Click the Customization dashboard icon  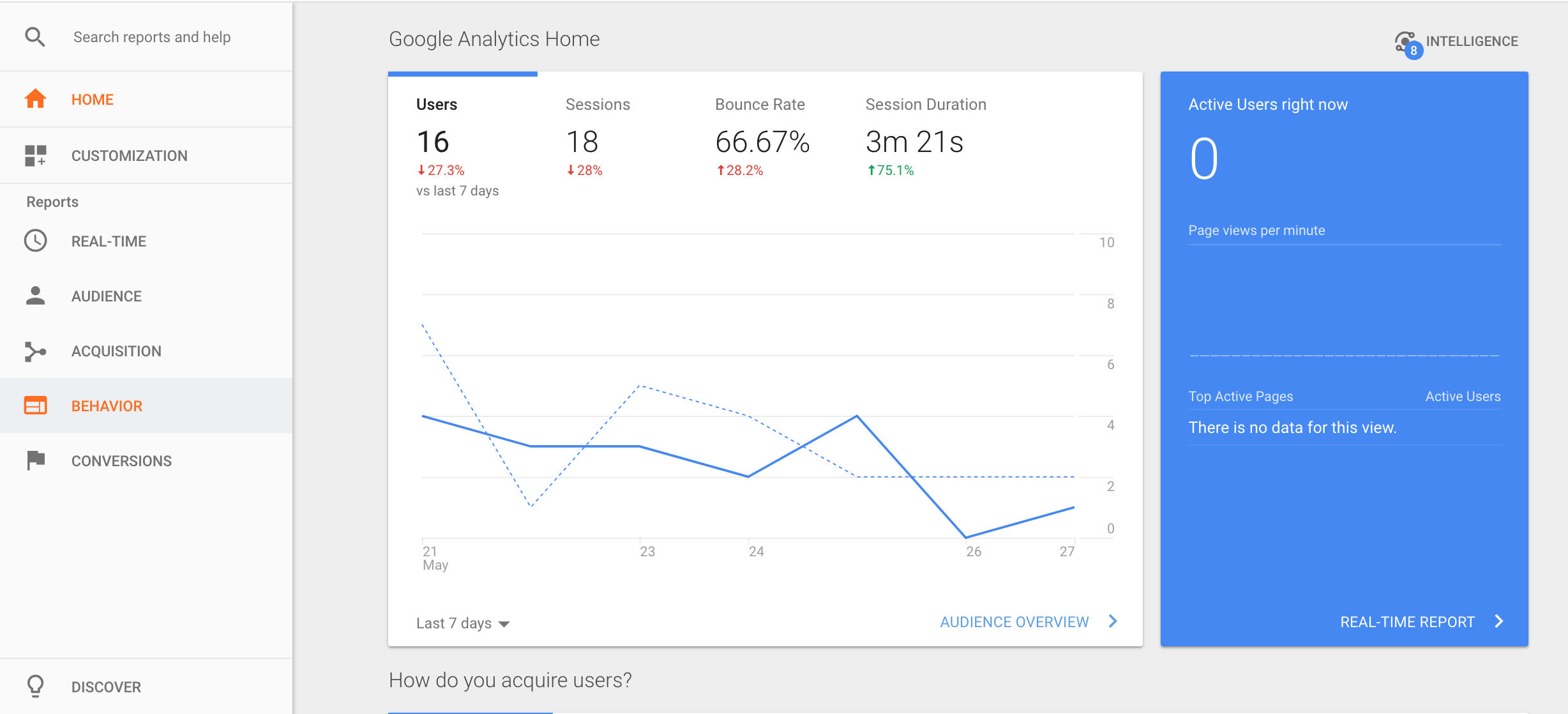(x=35, y=155)
